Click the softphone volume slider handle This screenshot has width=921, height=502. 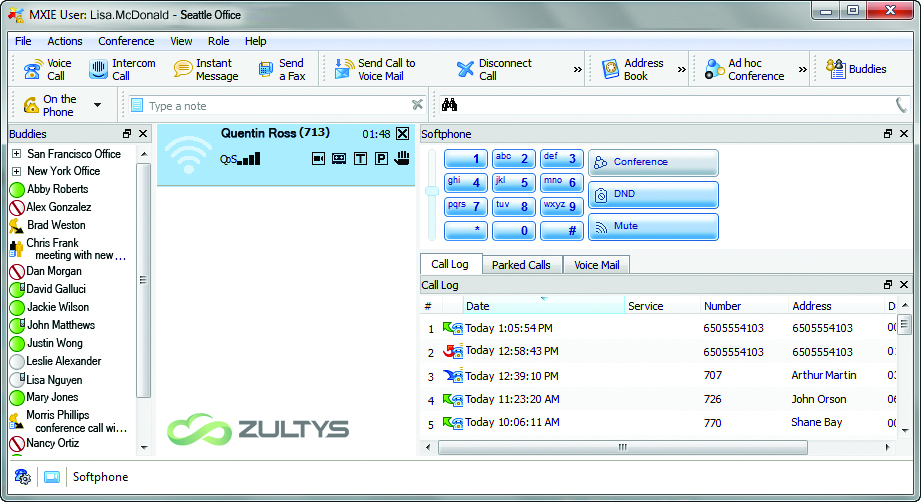tap(432, 191)
